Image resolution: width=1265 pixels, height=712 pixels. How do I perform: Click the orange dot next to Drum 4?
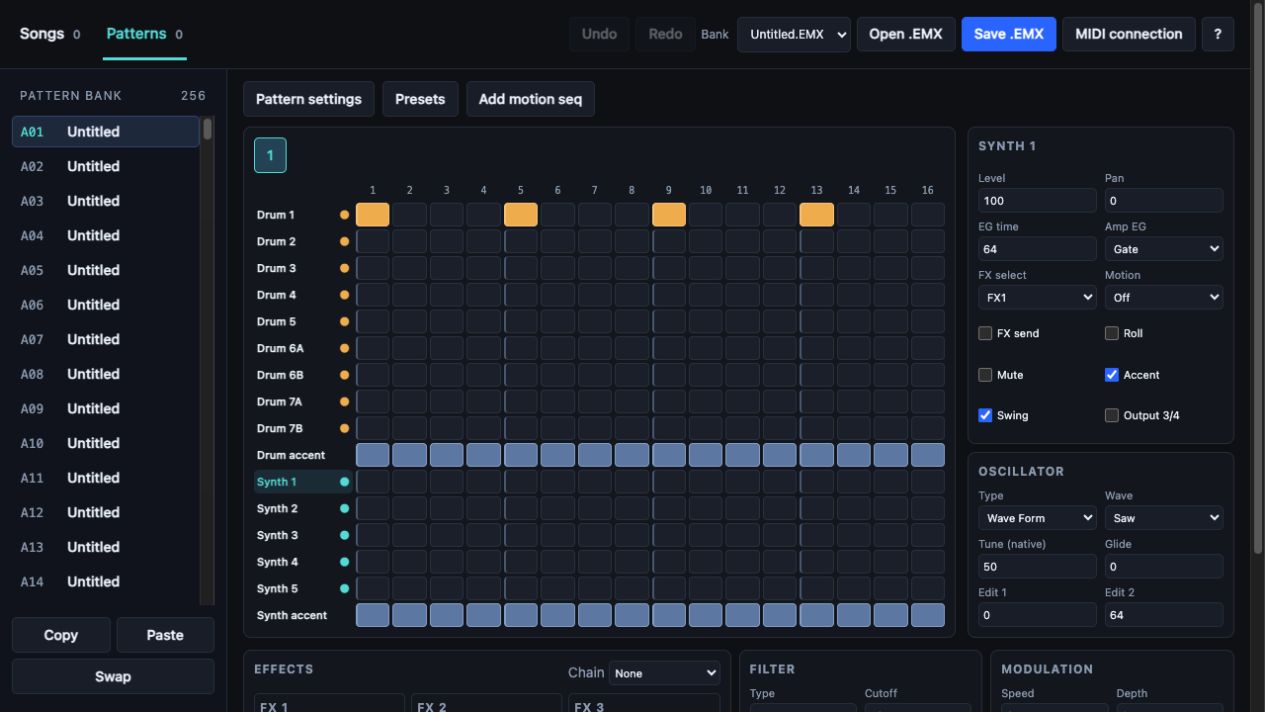[x=345, y=295]
